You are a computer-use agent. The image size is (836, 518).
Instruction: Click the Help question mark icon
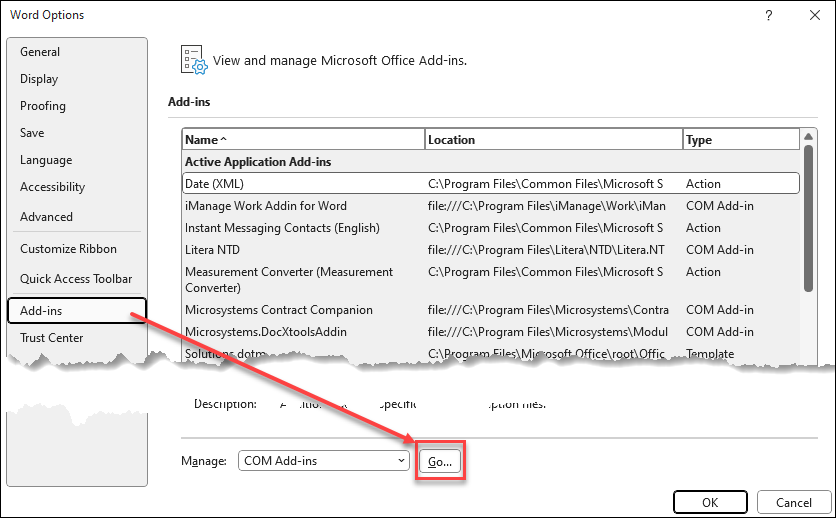[768, 15]
